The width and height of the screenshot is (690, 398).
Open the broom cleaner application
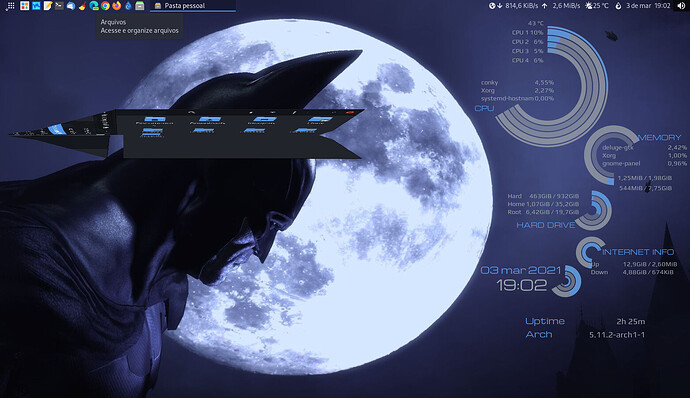pos(82,6)
